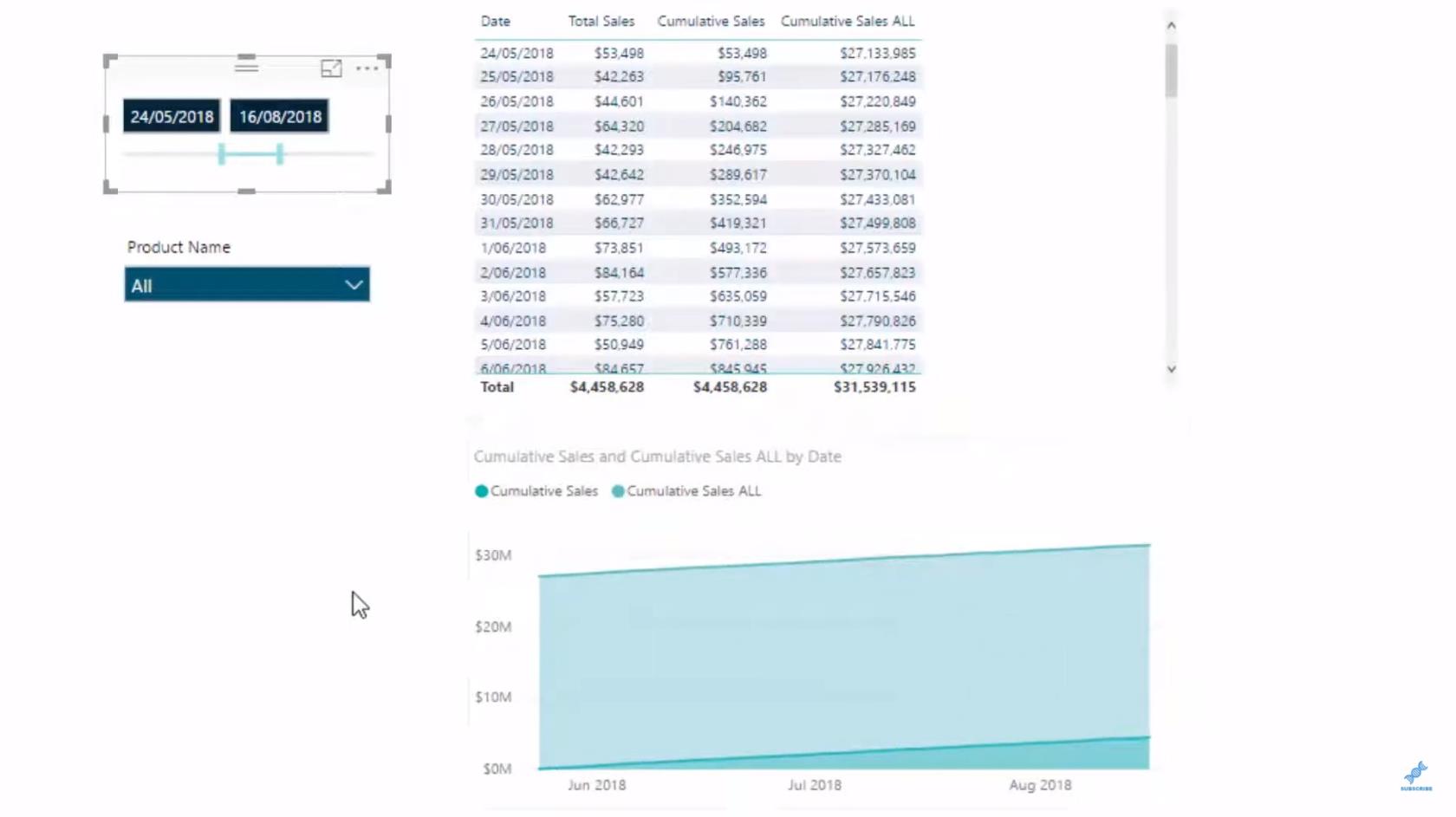
Task: Click the Product Name dropdown chevron
Action: pyautogui.click(x=354, y=284)
